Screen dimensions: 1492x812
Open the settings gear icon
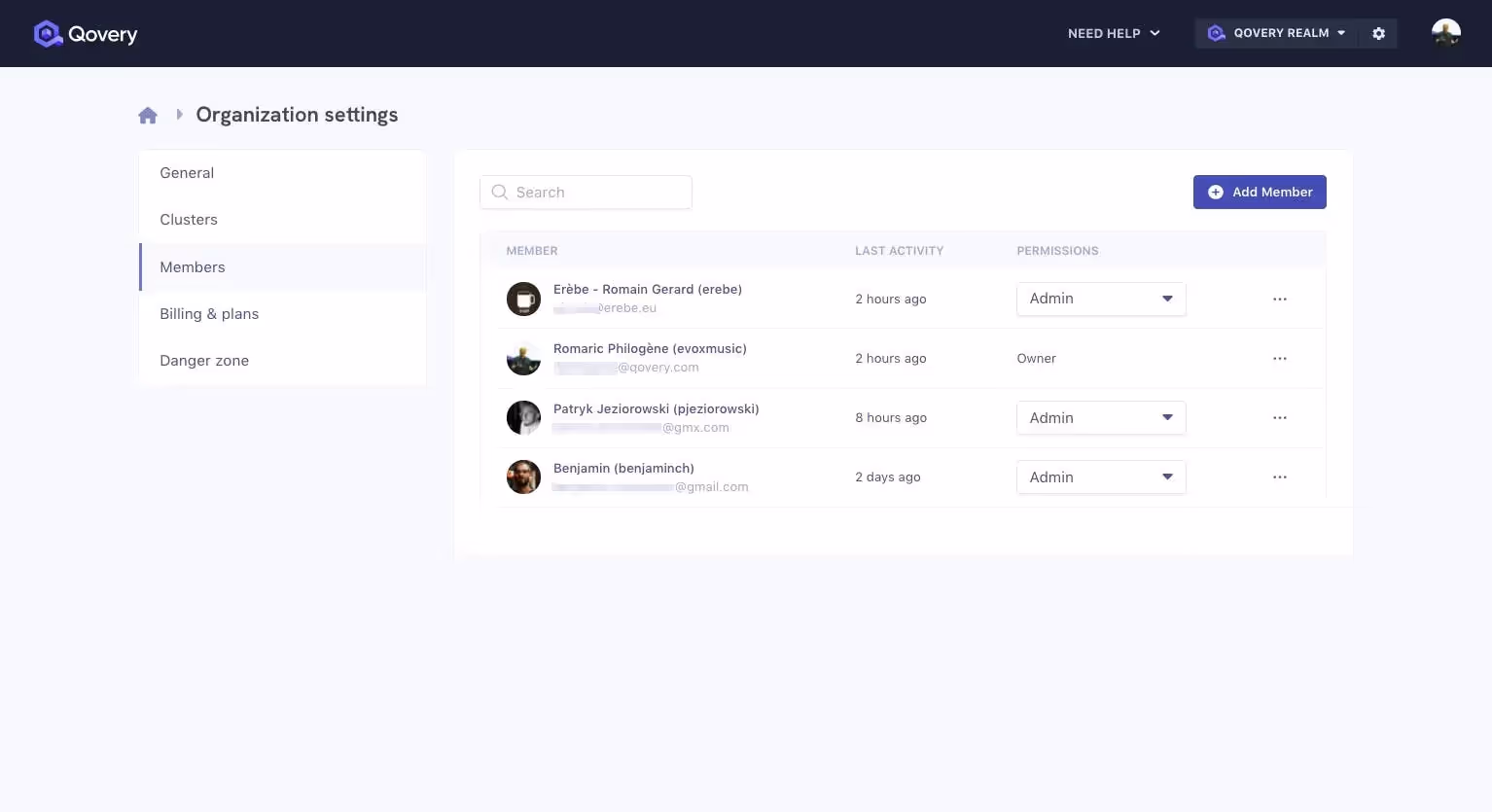click(x=1378, y=33)
